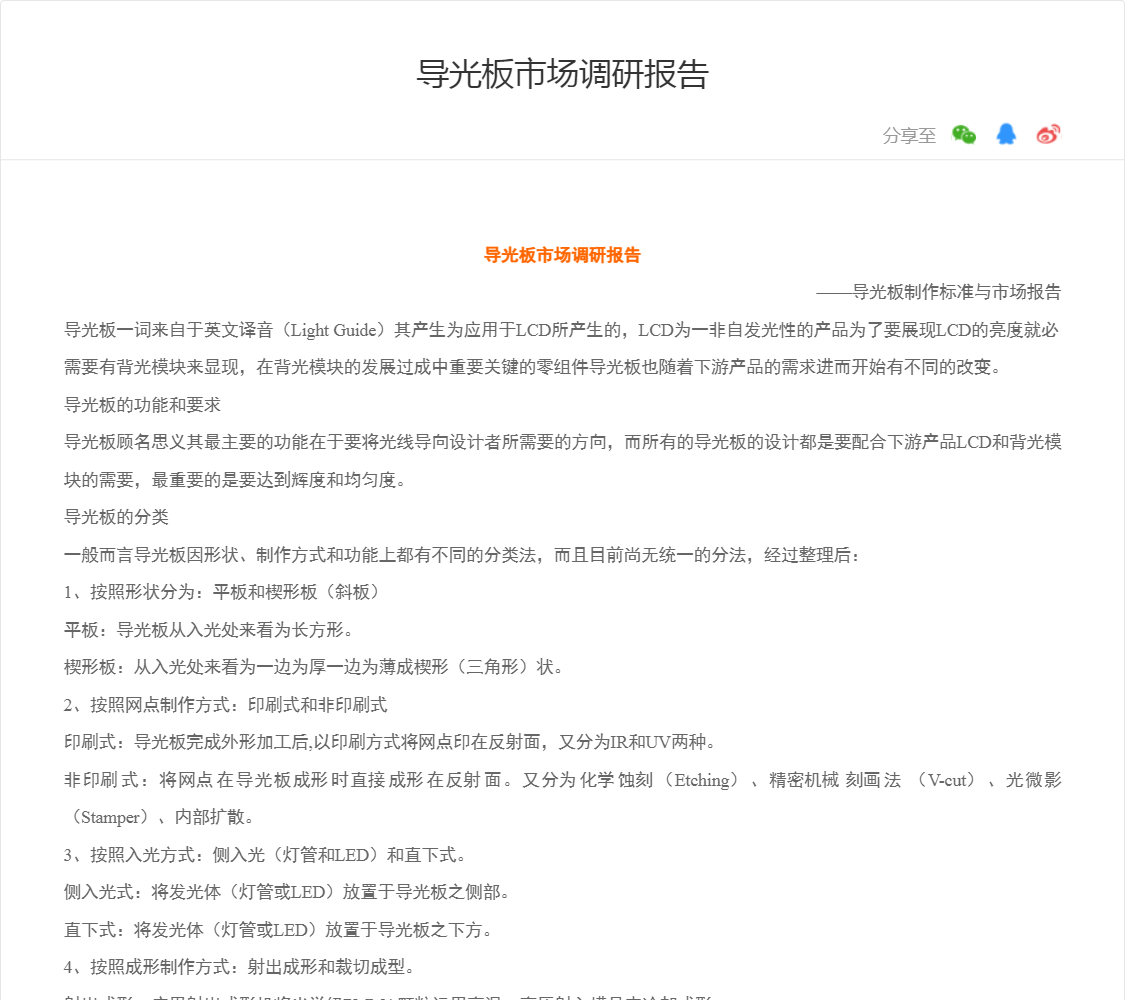Click the section heading 导光板的分类

coord(116,517)
